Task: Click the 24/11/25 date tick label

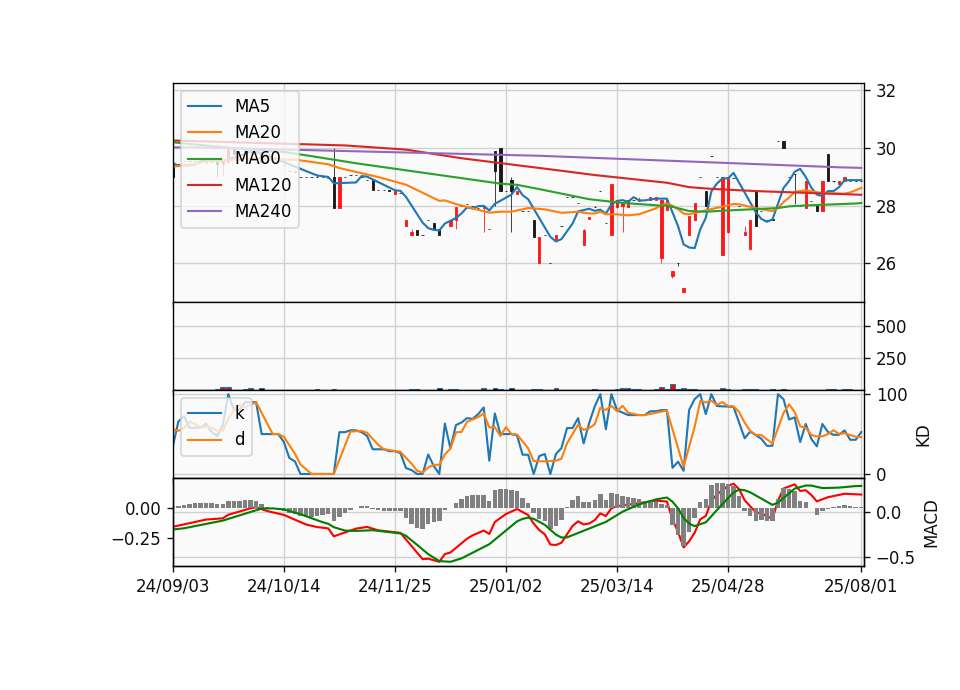Action: point(395,586)
